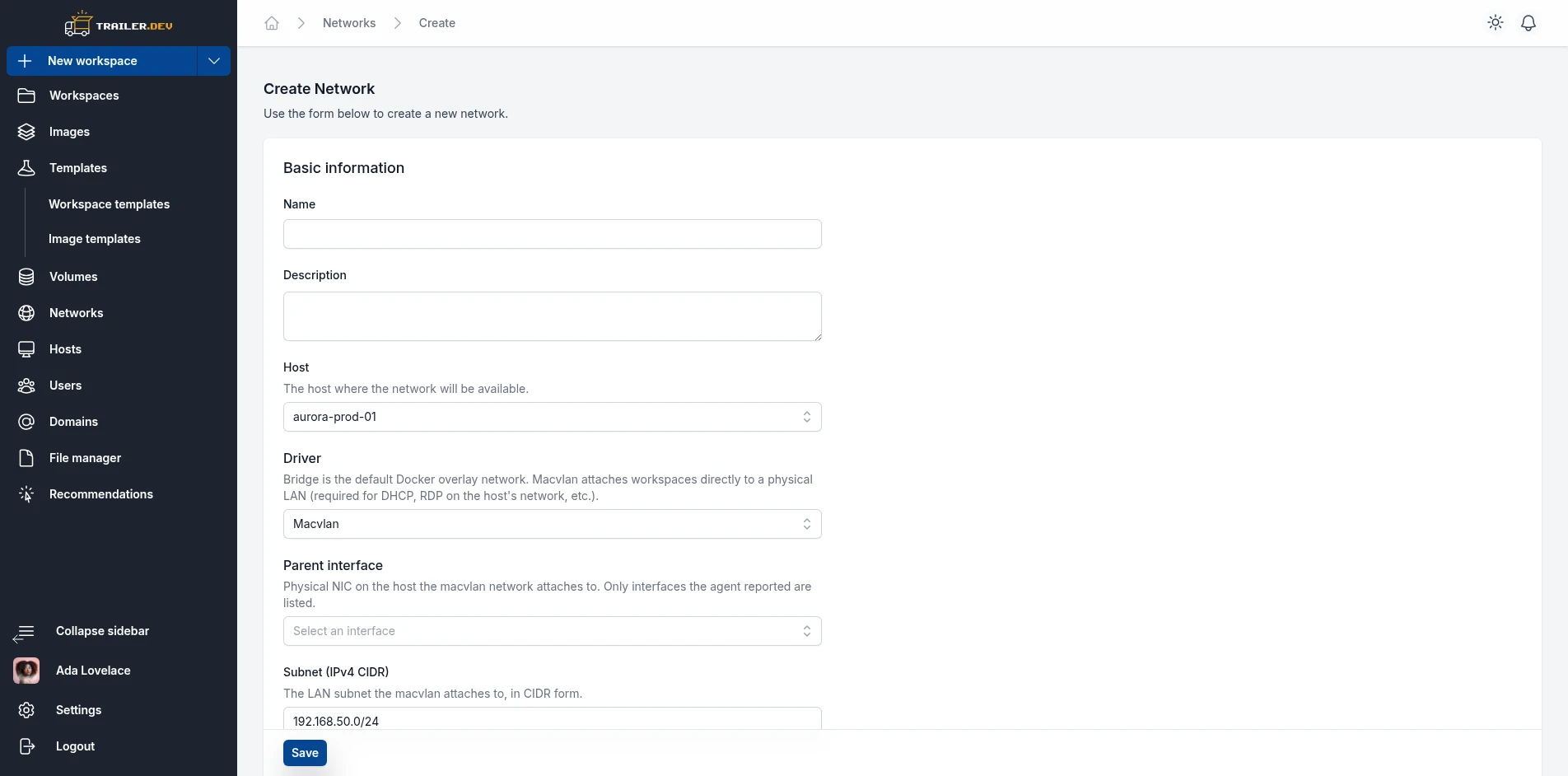Open the Driver dropdown showing Macvlan
The image size is (1568, 776).
pyautogui.click(x=553, y=524)
